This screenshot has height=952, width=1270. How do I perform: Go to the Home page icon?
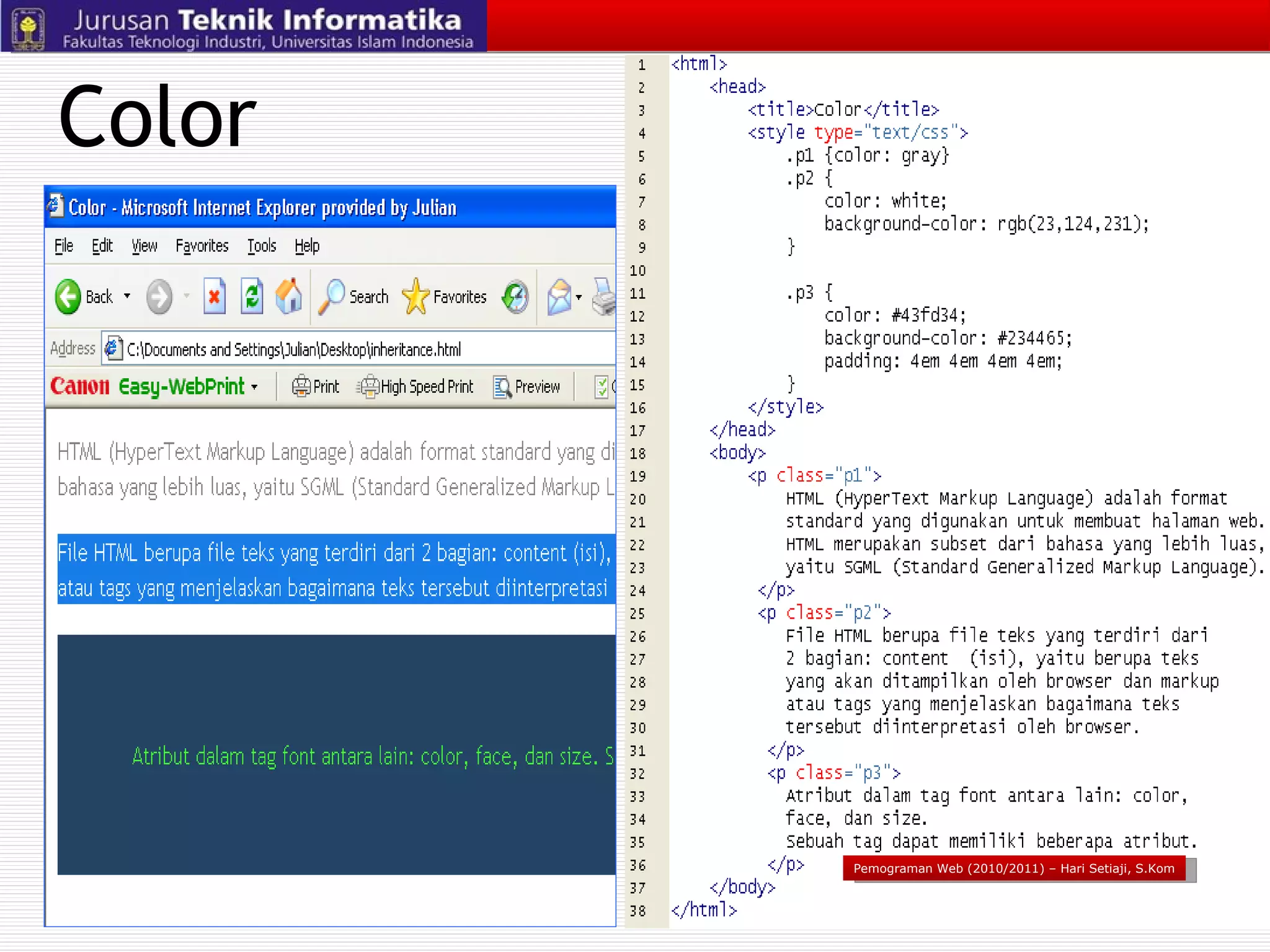289,297
